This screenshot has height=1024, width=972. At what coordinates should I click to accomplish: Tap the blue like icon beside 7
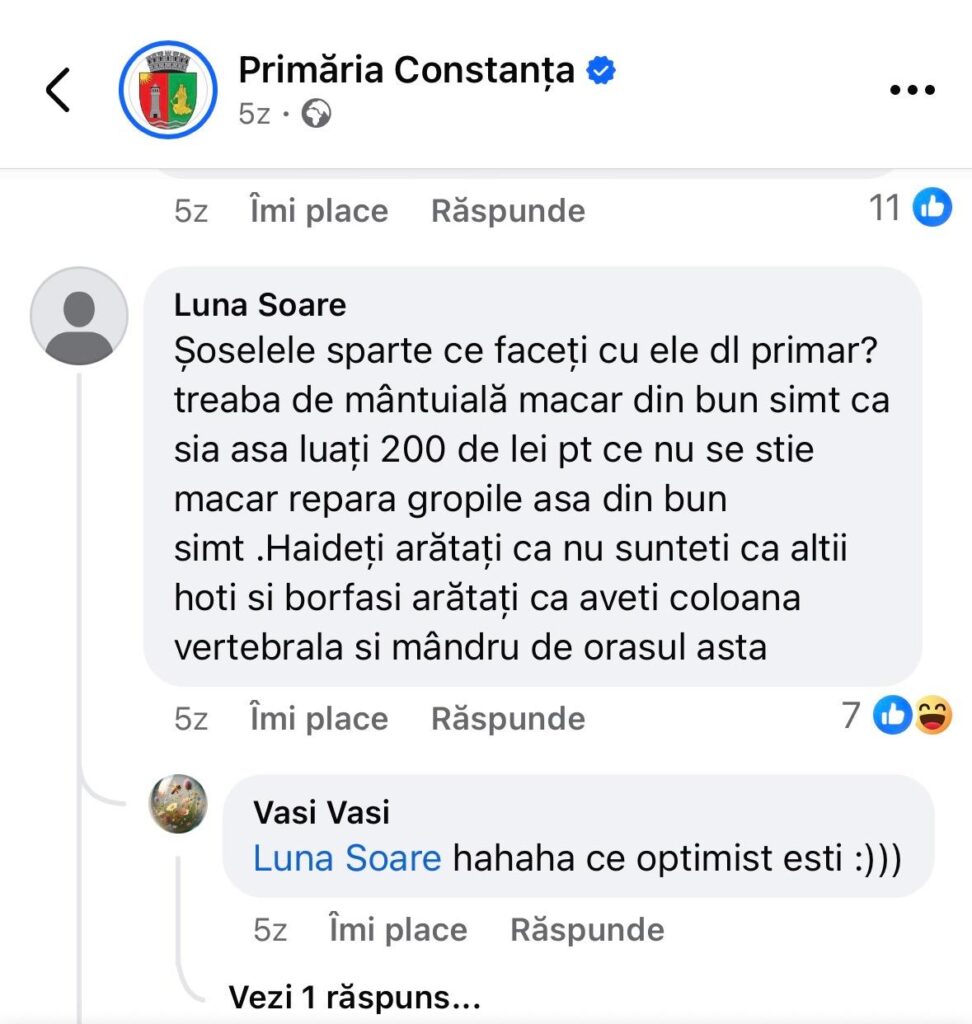[x=891, y=716]
